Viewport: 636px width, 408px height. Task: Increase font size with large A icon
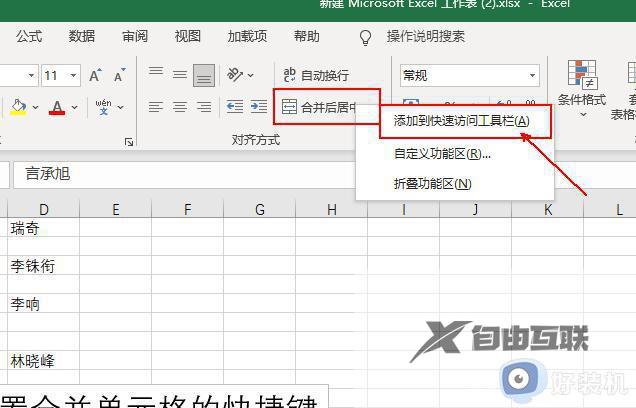[x=95, y=75]
